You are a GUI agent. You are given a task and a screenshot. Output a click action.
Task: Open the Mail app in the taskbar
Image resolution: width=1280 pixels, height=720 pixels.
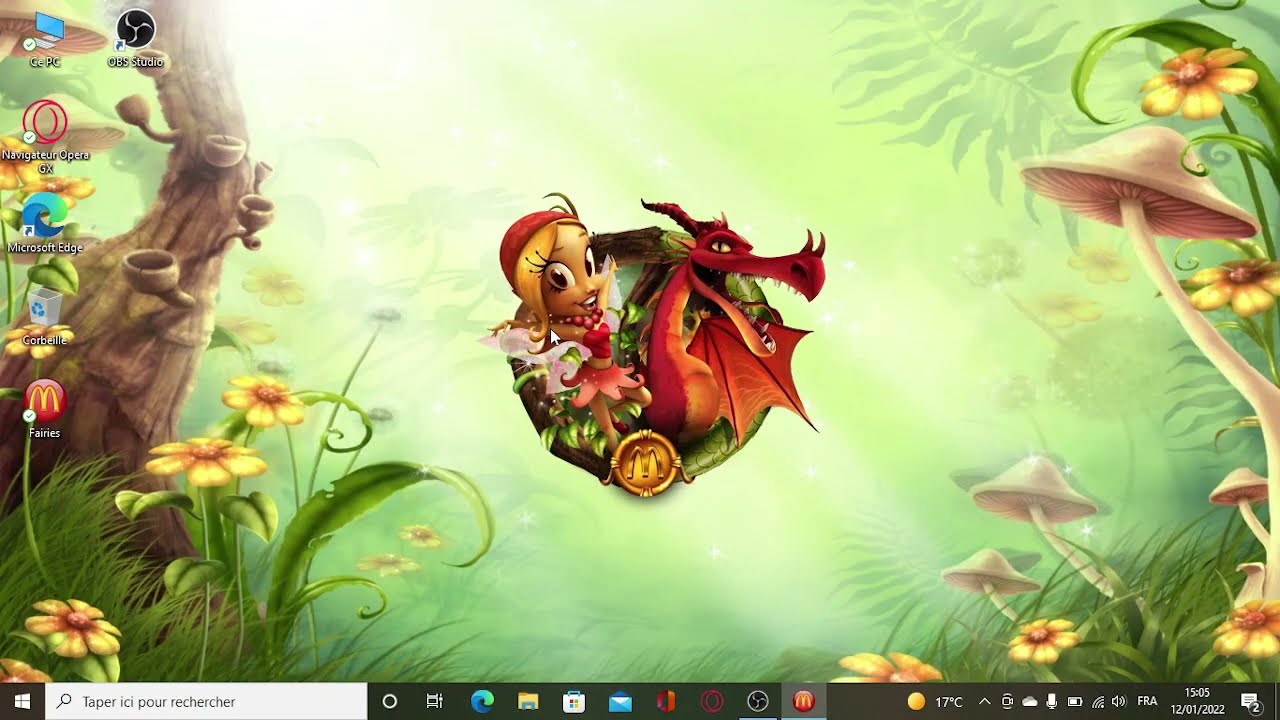pos(620,702)
